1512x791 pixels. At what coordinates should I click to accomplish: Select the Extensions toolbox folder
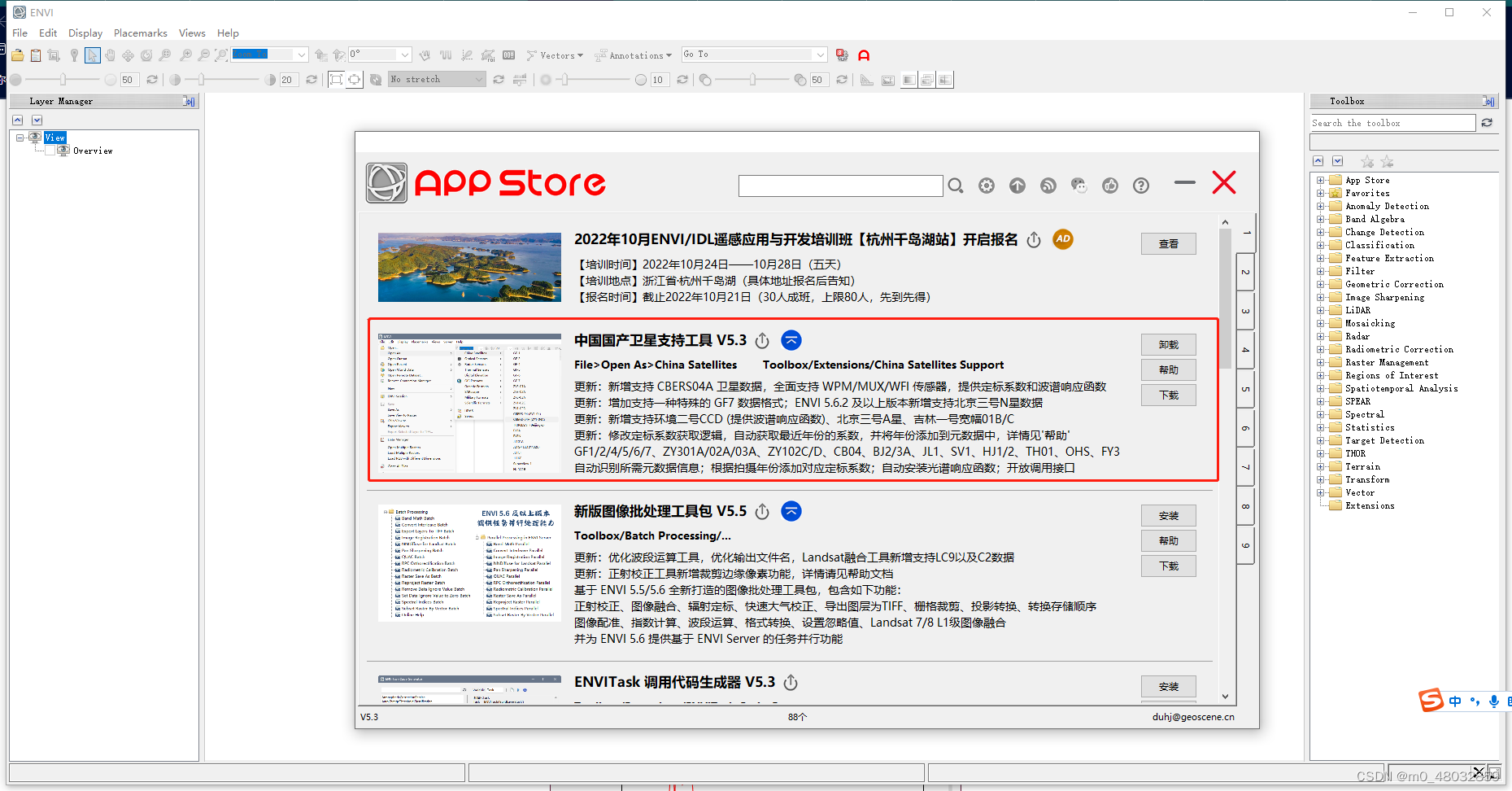pos(1370,505)
